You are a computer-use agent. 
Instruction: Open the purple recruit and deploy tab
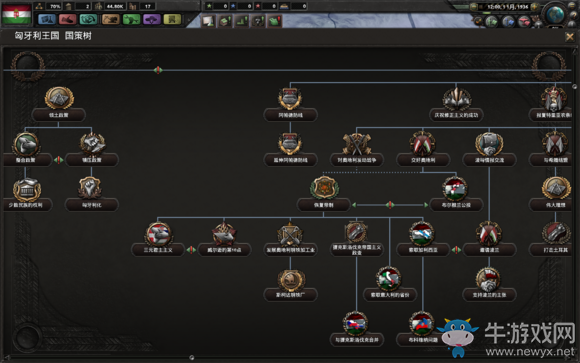[152, 19]
